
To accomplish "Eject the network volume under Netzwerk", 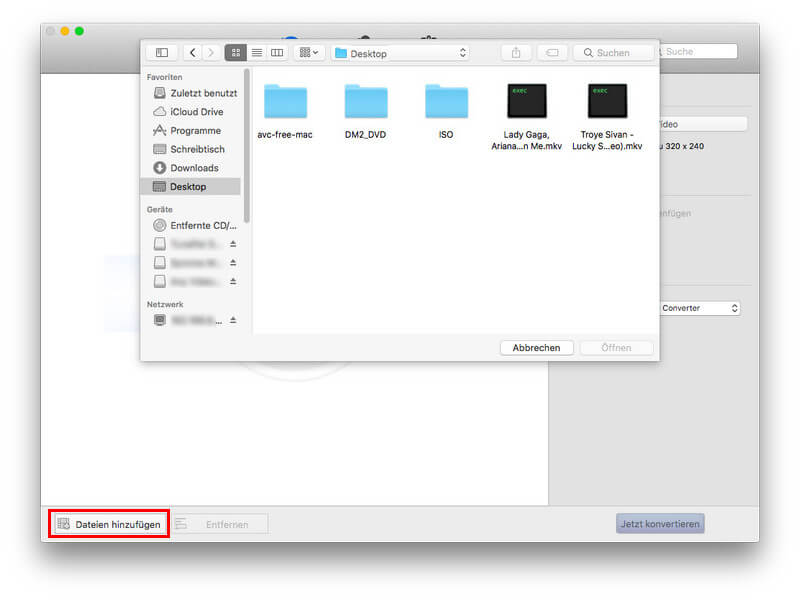I will coord(233,320).
